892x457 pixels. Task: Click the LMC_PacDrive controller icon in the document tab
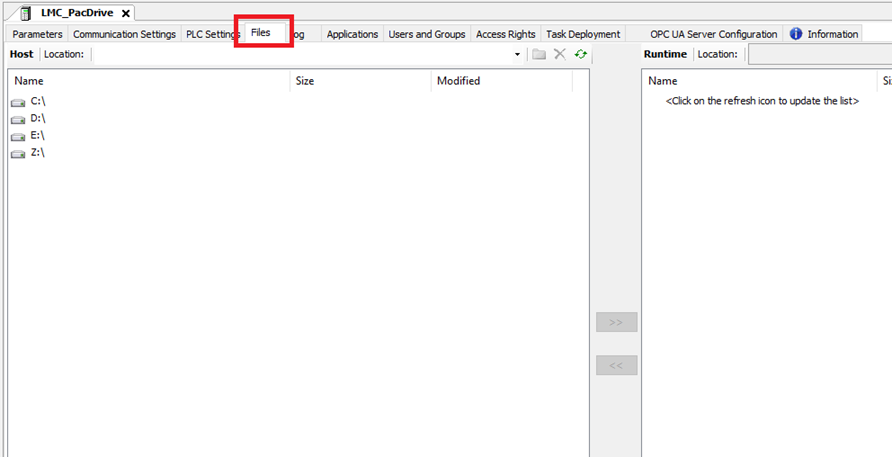coord(26,12)
